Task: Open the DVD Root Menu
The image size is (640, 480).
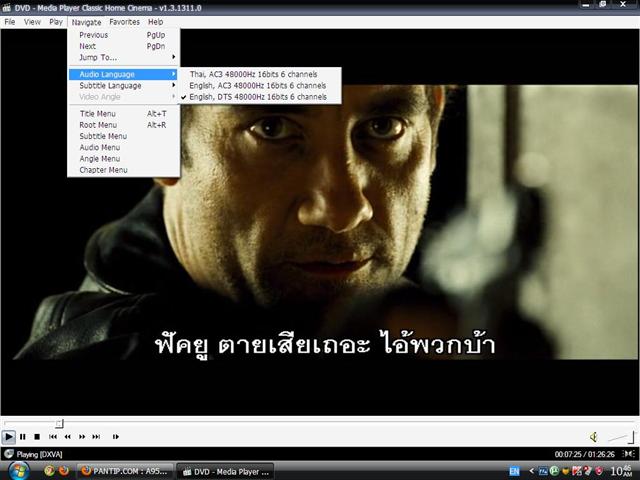Action: coord(123,125)
